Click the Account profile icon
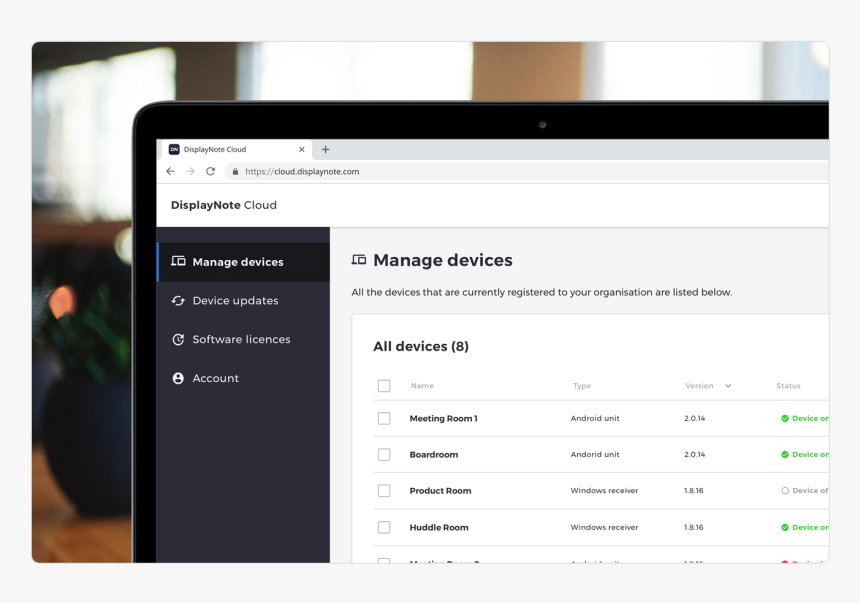Screen dimensions: 860x603 (x=178, y=378)
